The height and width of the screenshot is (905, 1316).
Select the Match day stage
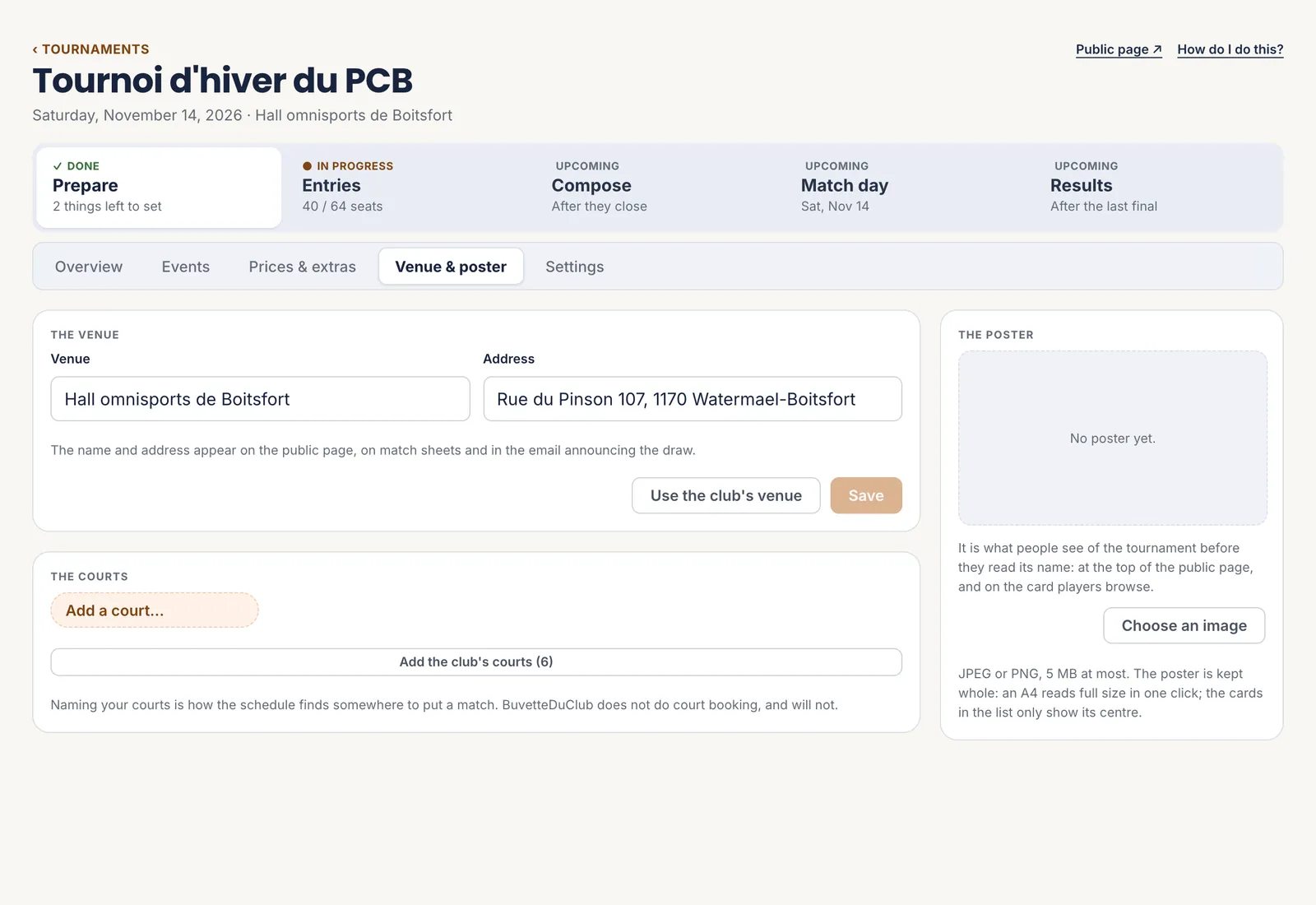pos(907,188)
